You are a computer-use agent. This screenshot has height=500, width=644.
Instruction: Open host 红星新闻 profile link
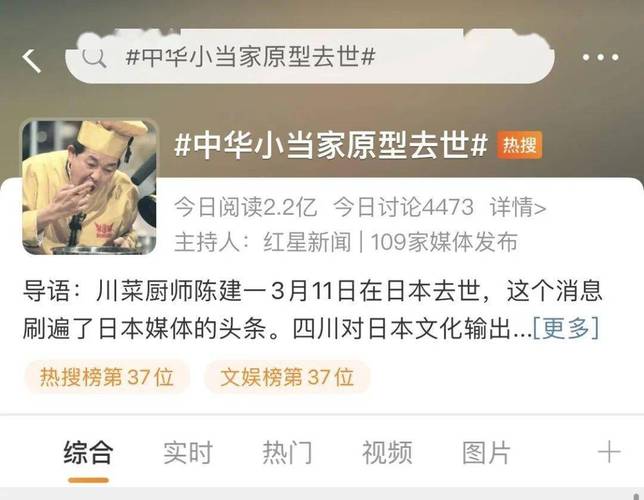point(307,242)
